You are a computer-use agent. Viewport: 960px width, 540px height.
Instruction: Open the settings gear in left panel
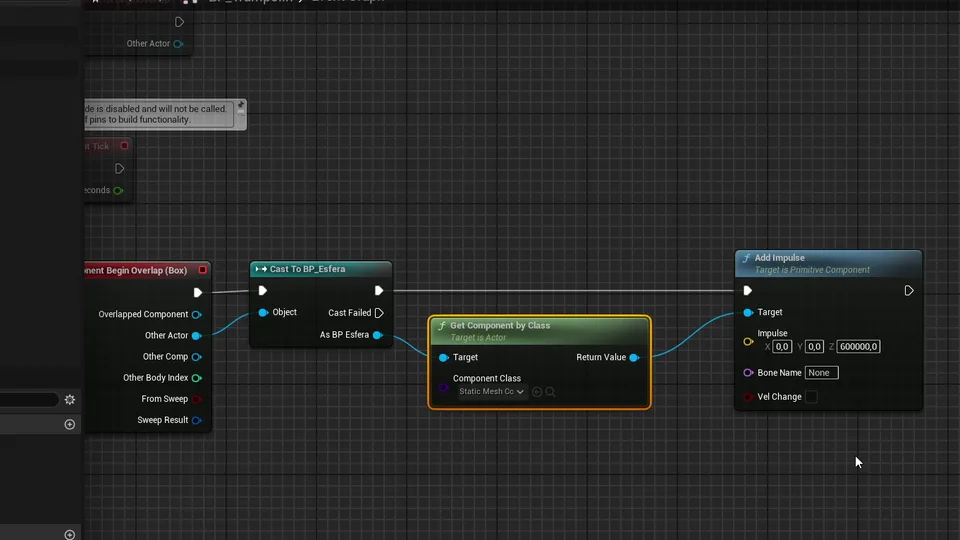(70, 400)
